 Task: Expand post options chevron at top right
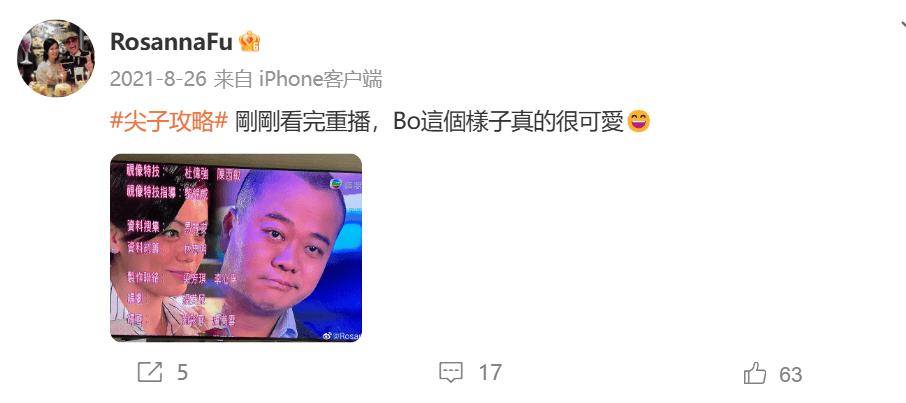[x=902, y=25]
